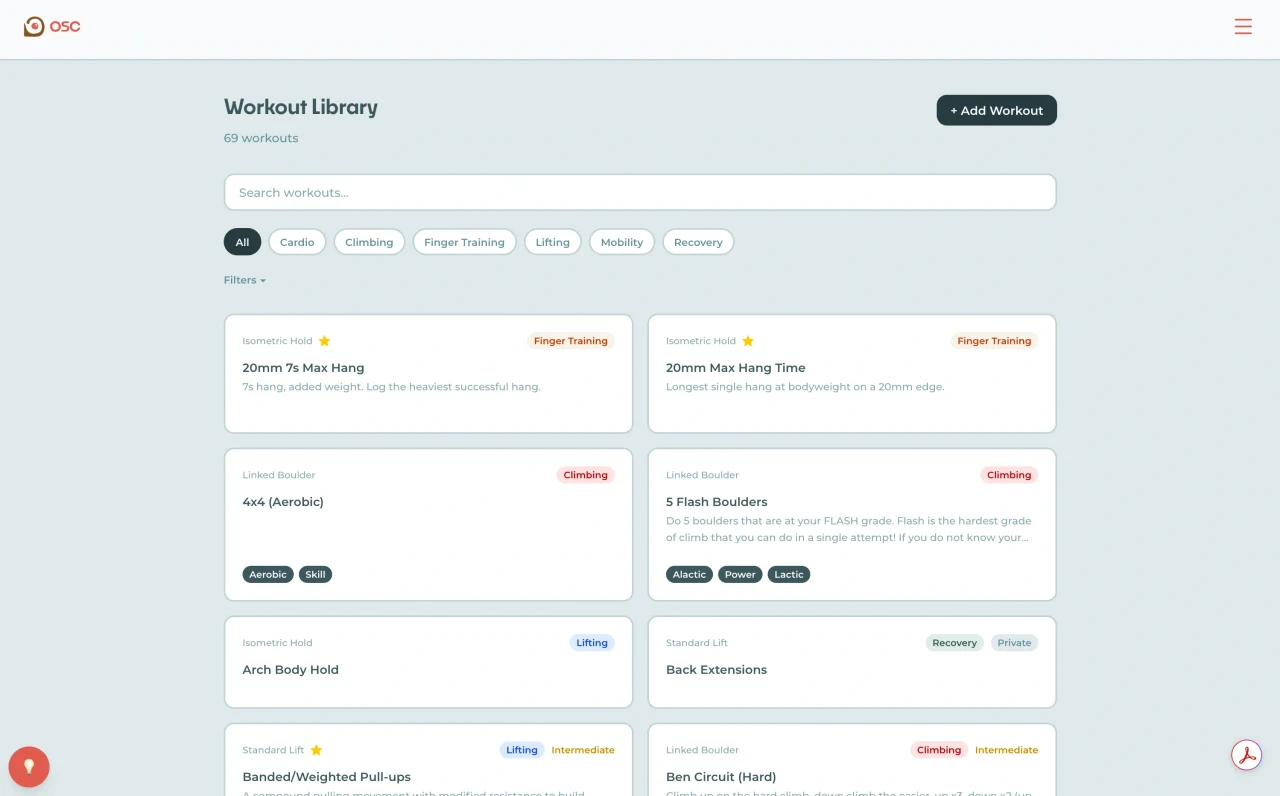Expand the Filters dropdown
The width and height of the screenshot is (1280, 796).
[x=245, y=280]
